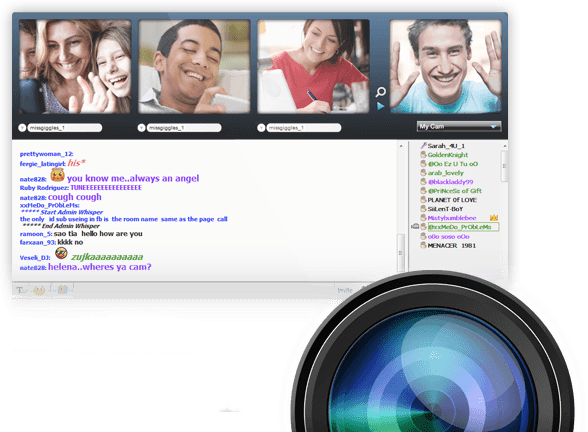
Task: Click the chat scrollbar thumb
Action: [401, 252]
